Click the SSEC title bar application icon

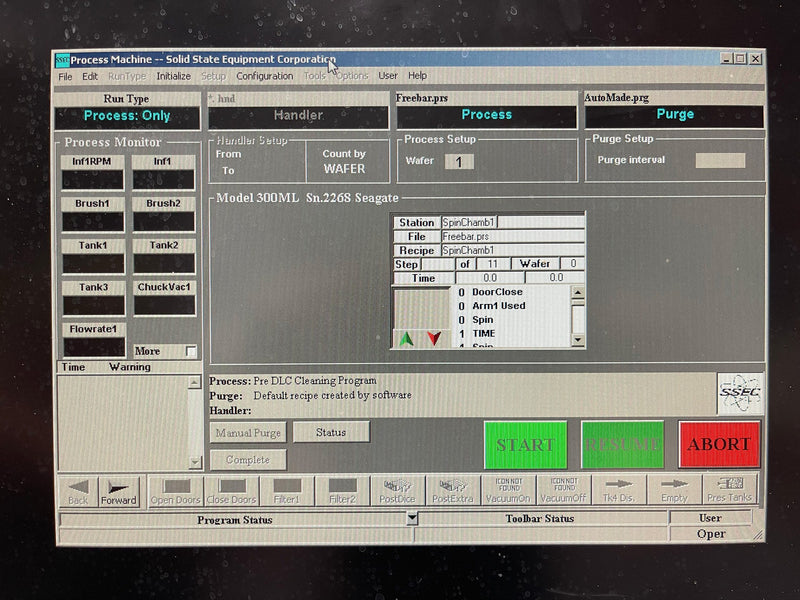(x=62, y=60)
